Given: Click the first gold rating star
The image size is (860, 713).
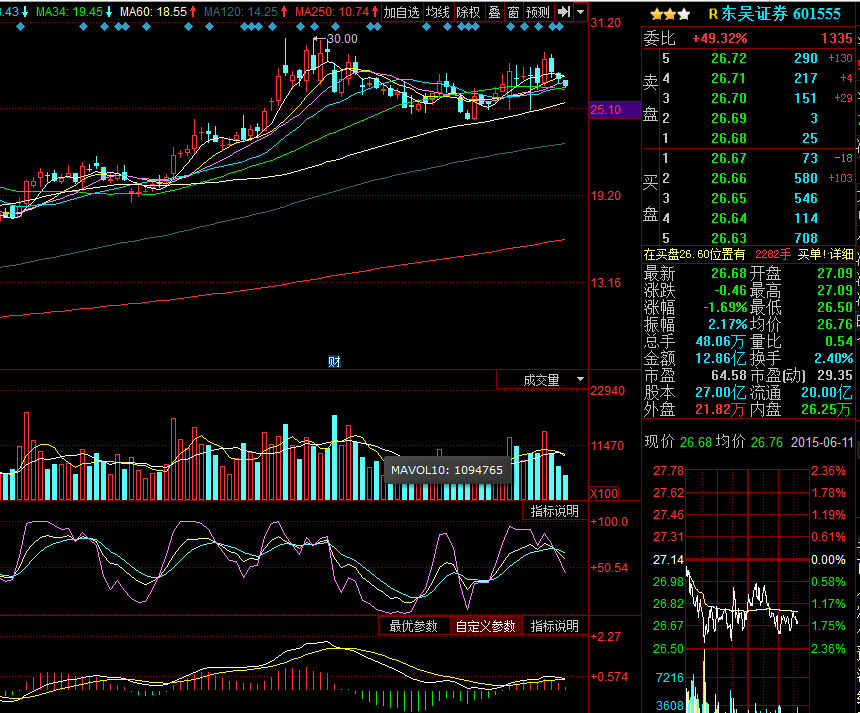Looking at the screenshot, I should [x=656, y=15].
